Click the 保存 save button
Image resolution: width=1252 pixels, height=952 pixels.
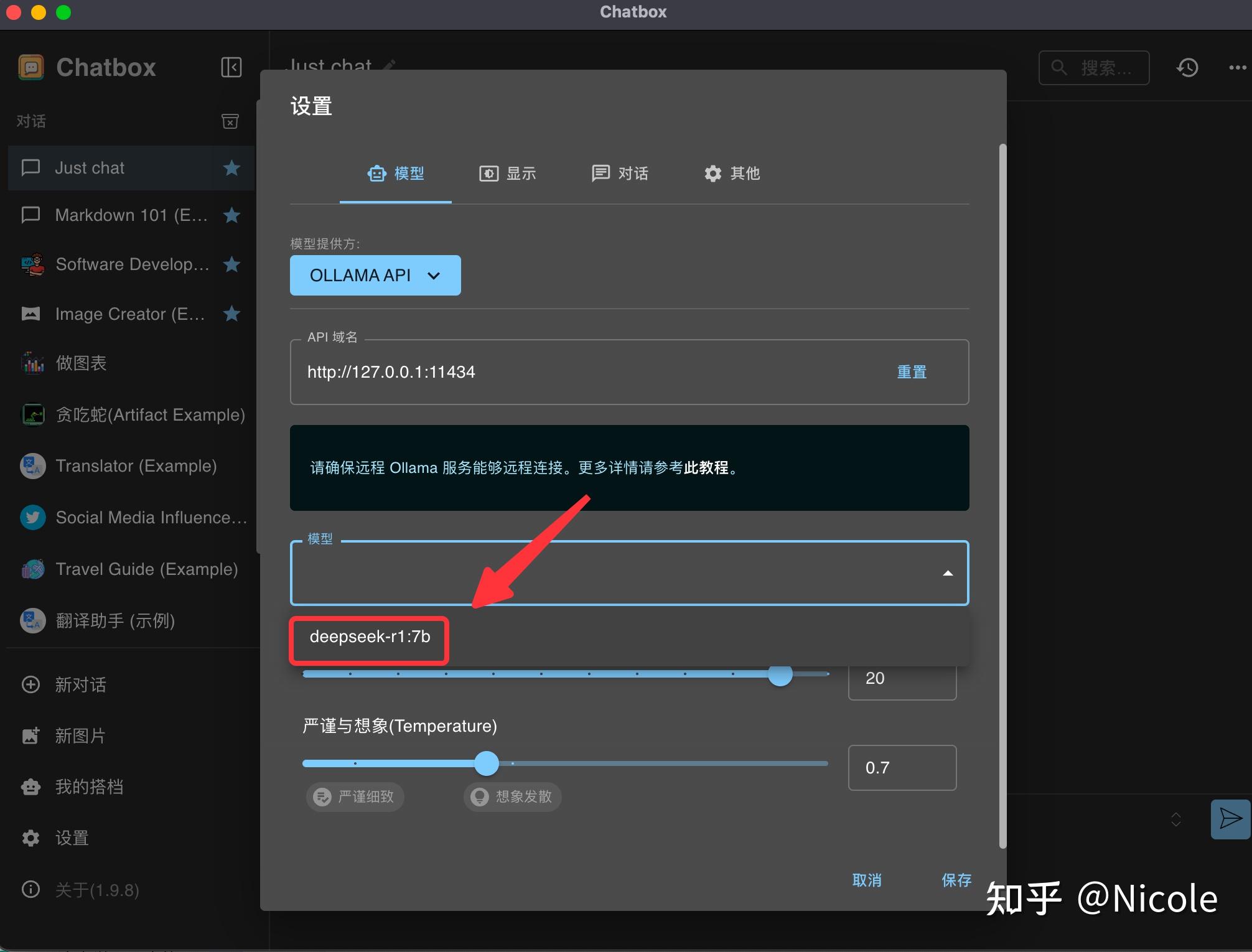(x=956, y=880)
